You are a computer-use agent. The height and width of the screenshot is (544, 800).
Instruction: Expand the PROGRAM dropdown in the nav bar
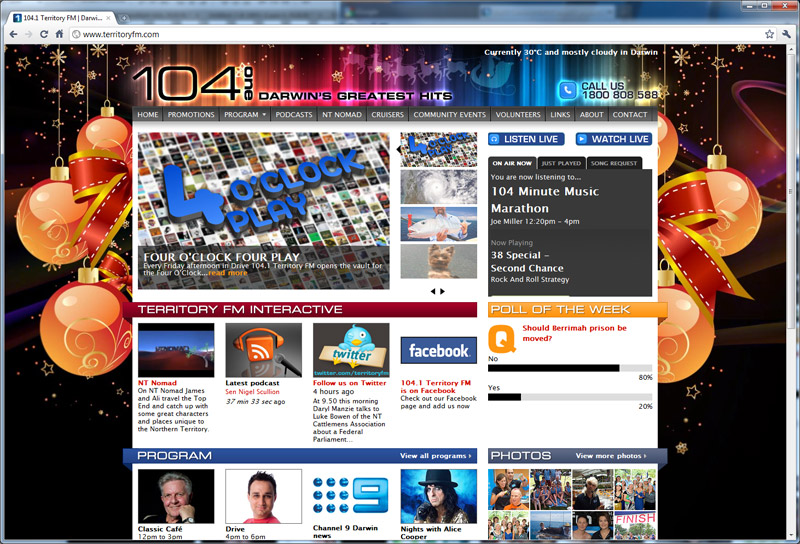(245, 115)
